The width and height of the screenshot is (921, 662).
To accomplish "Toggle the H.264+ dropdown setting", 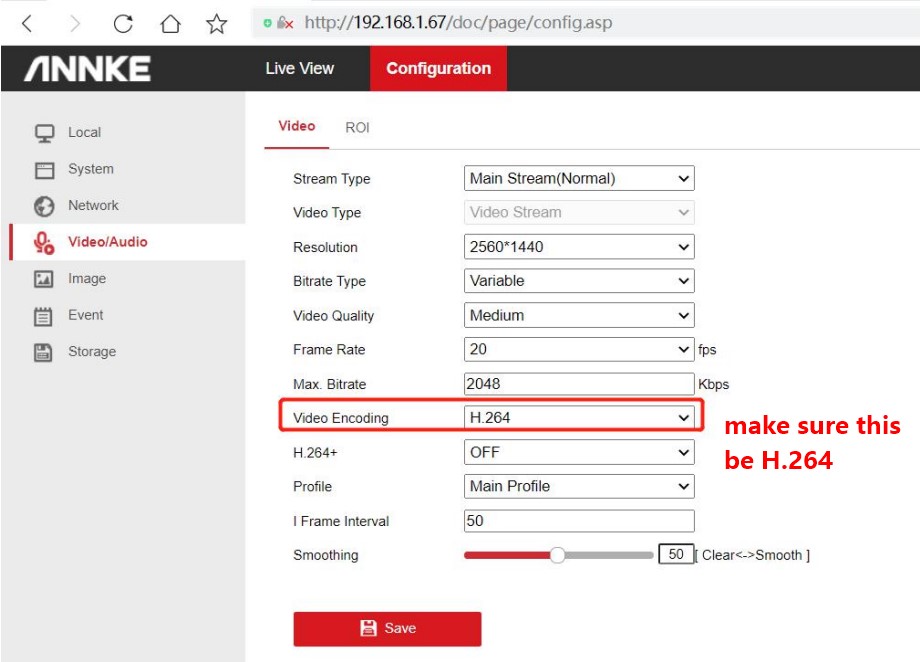I will [579, 452].
